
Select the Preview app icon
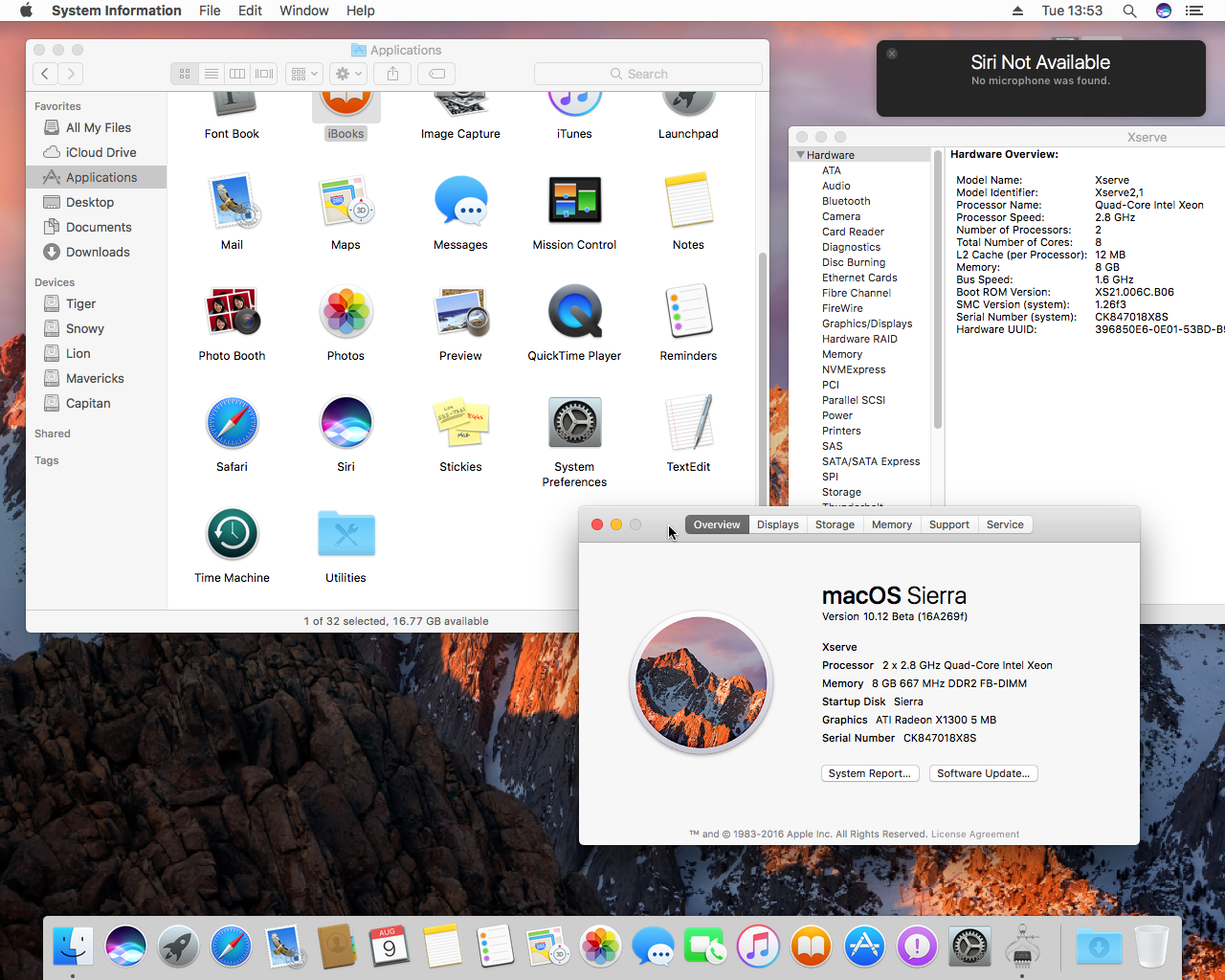460,312
